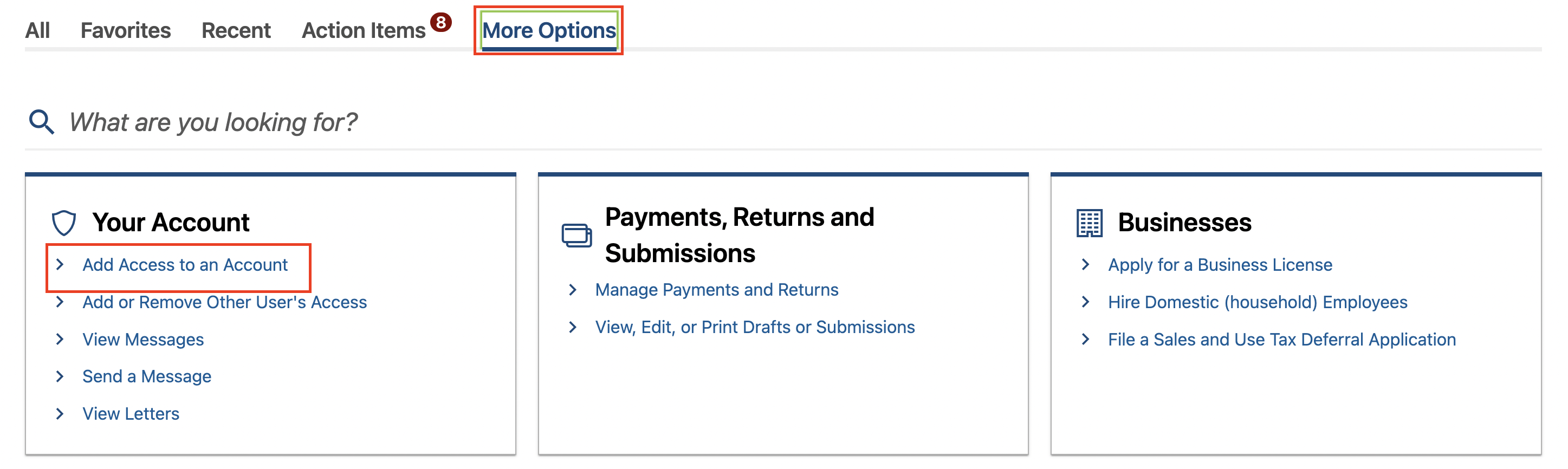Click the Your Account shield icon

point(63,223)
